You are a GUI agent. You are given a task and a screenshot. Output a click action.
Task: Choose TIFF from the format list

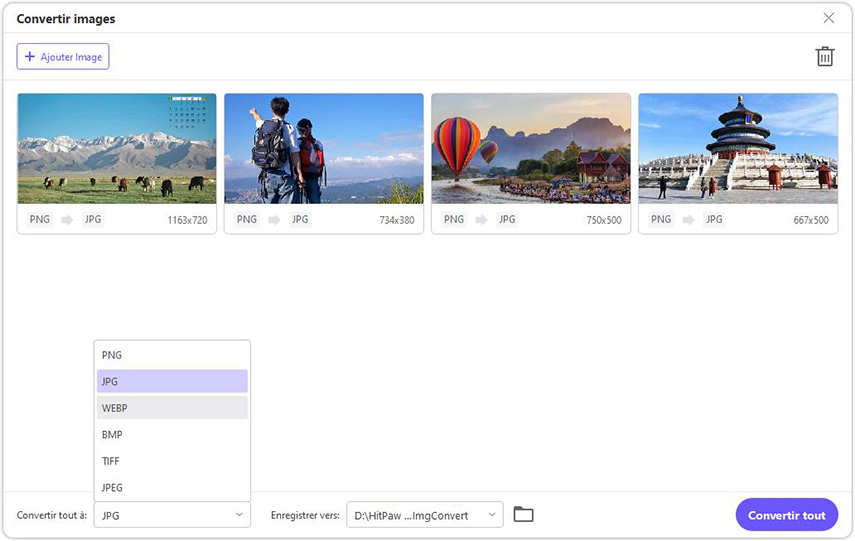172,461
